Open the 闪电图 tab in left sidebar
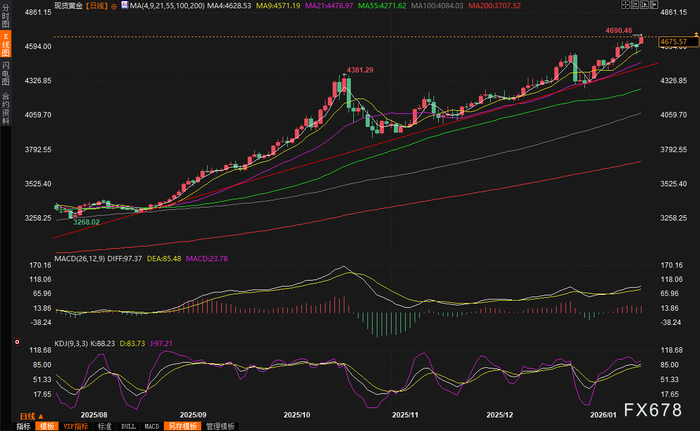The image size is (700, 431). [x=5, y=73]
